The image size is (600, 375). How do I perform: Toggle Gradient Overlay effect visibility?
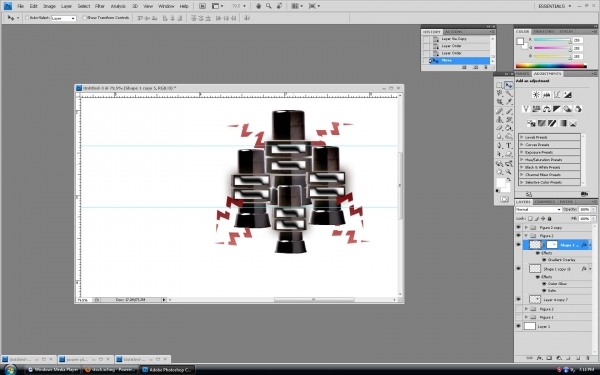[x=544, y=260]
